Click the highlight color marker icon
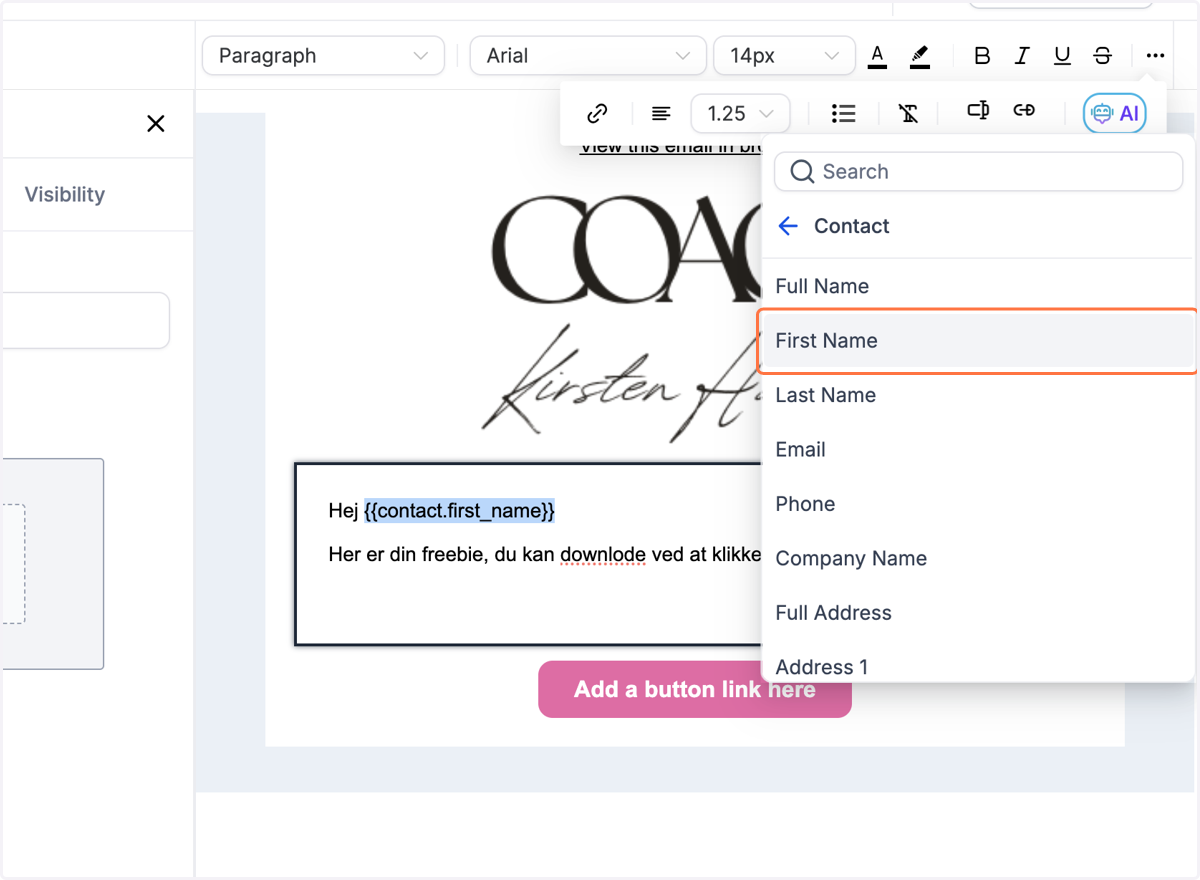Image resolution: width=1200 pixels, height=880 pixels. click(x=920, y=56)
